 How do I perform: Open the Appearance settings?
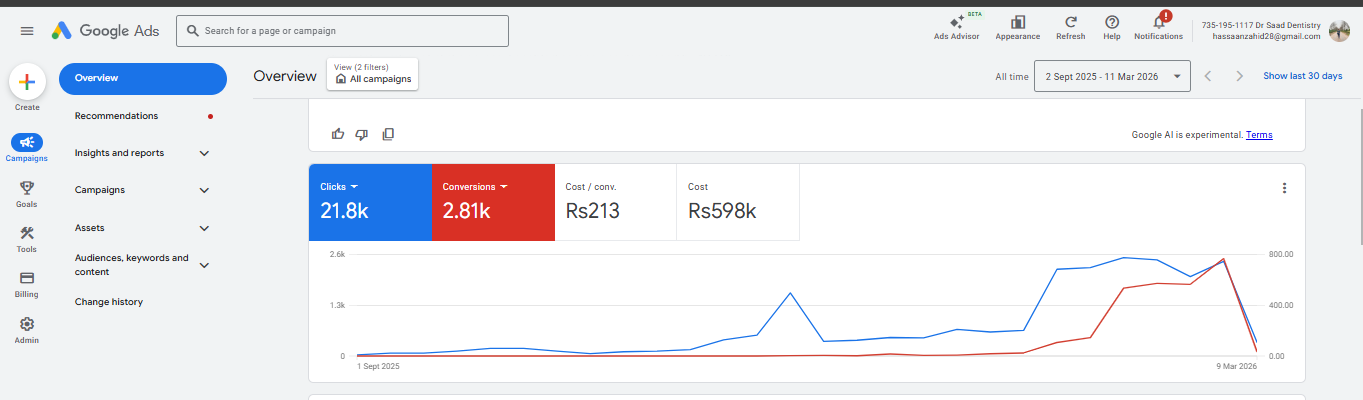click(x=1018, y=27)
